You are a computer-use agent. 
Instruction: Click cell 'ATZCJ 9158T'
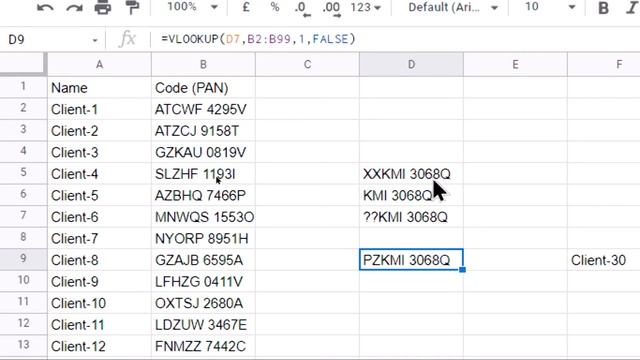coord(203,131)
